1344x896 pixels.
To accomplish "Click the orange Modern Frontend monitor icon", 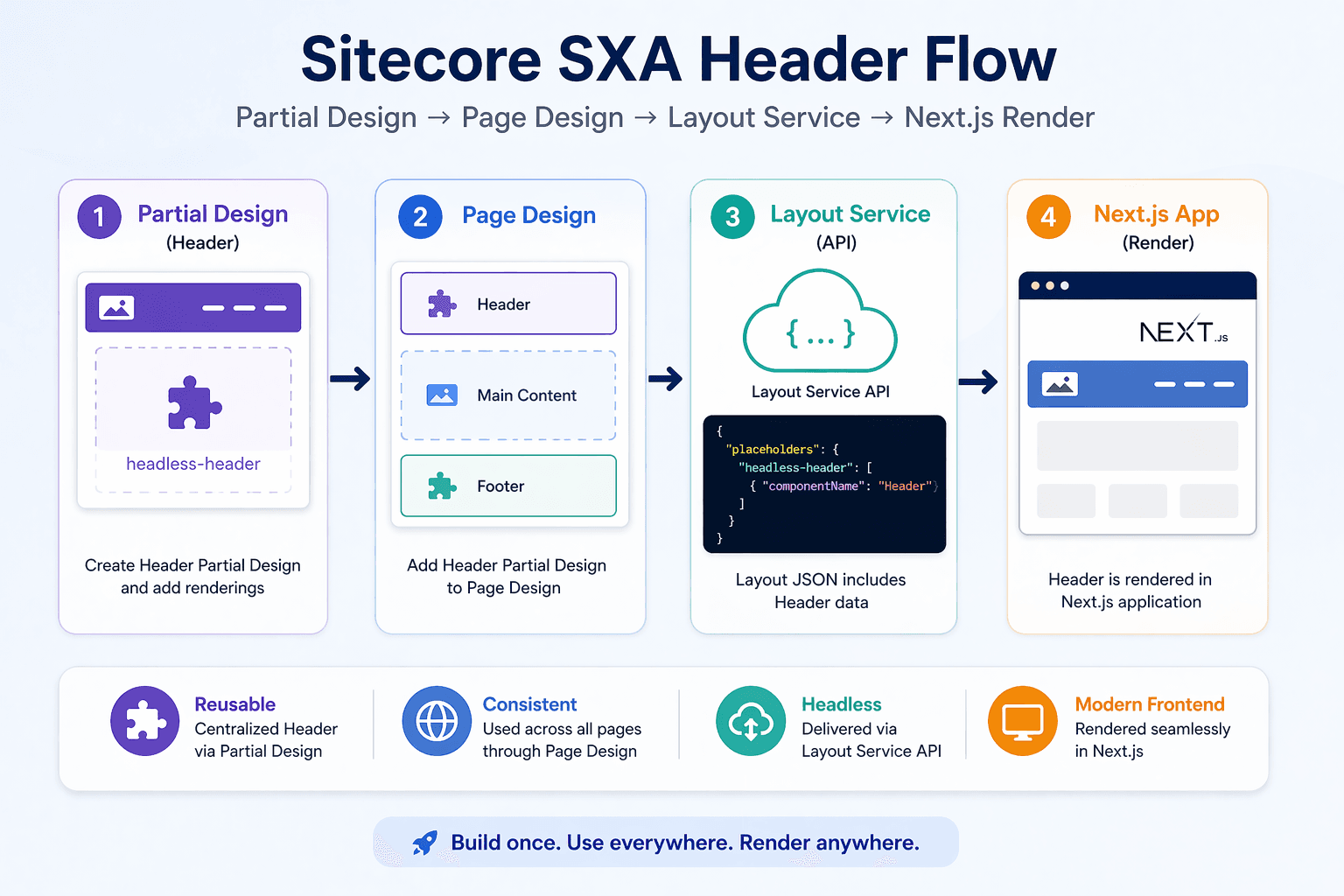I will (x=1022, y=721).
